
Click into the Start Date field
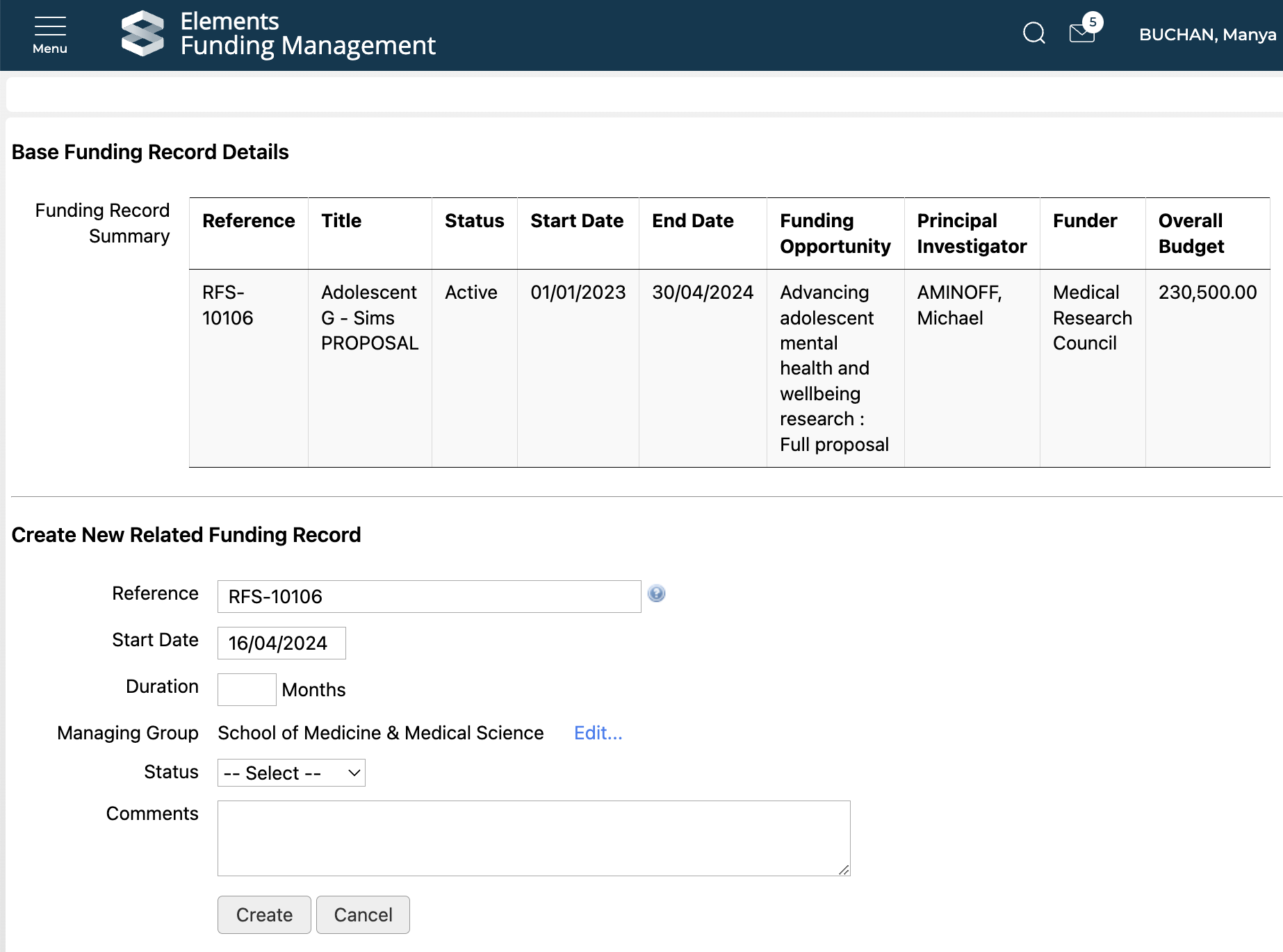pyautogui.click(x=281, y=643)
